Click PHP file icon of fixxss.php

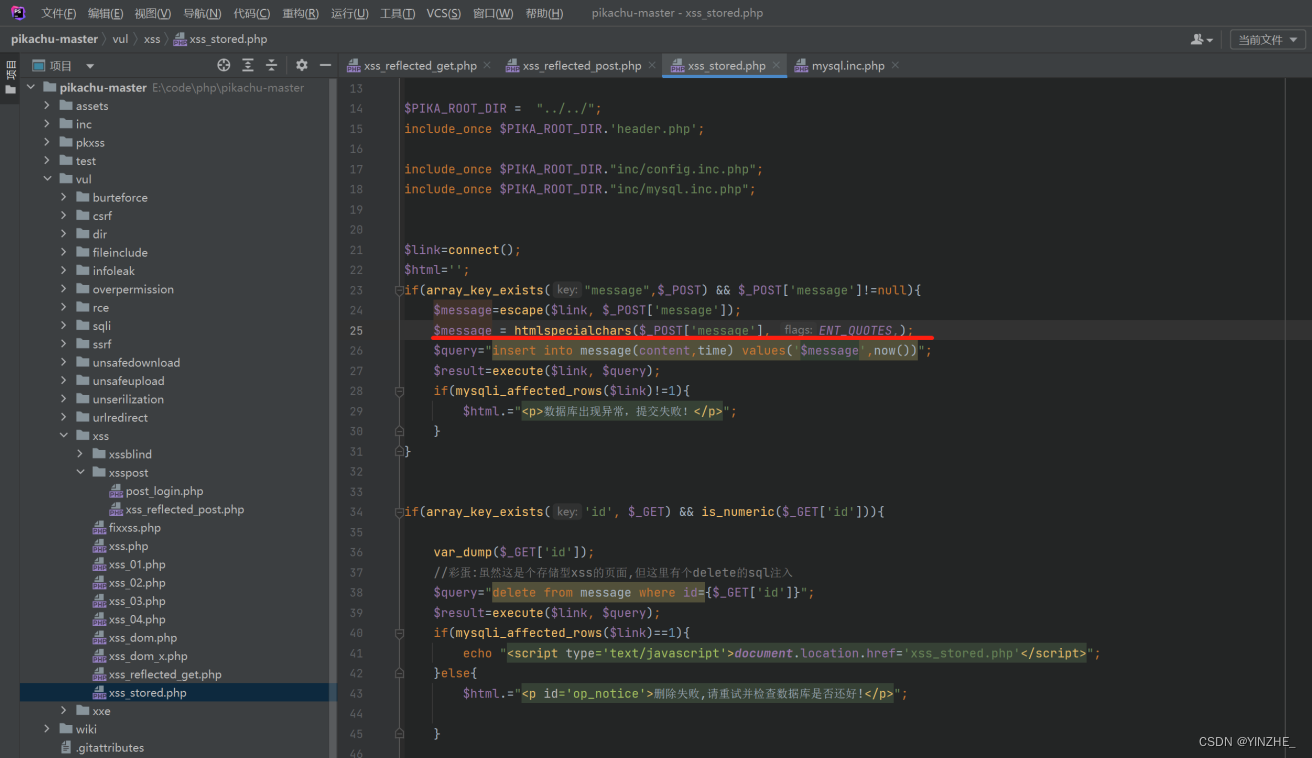pos(99,528)
